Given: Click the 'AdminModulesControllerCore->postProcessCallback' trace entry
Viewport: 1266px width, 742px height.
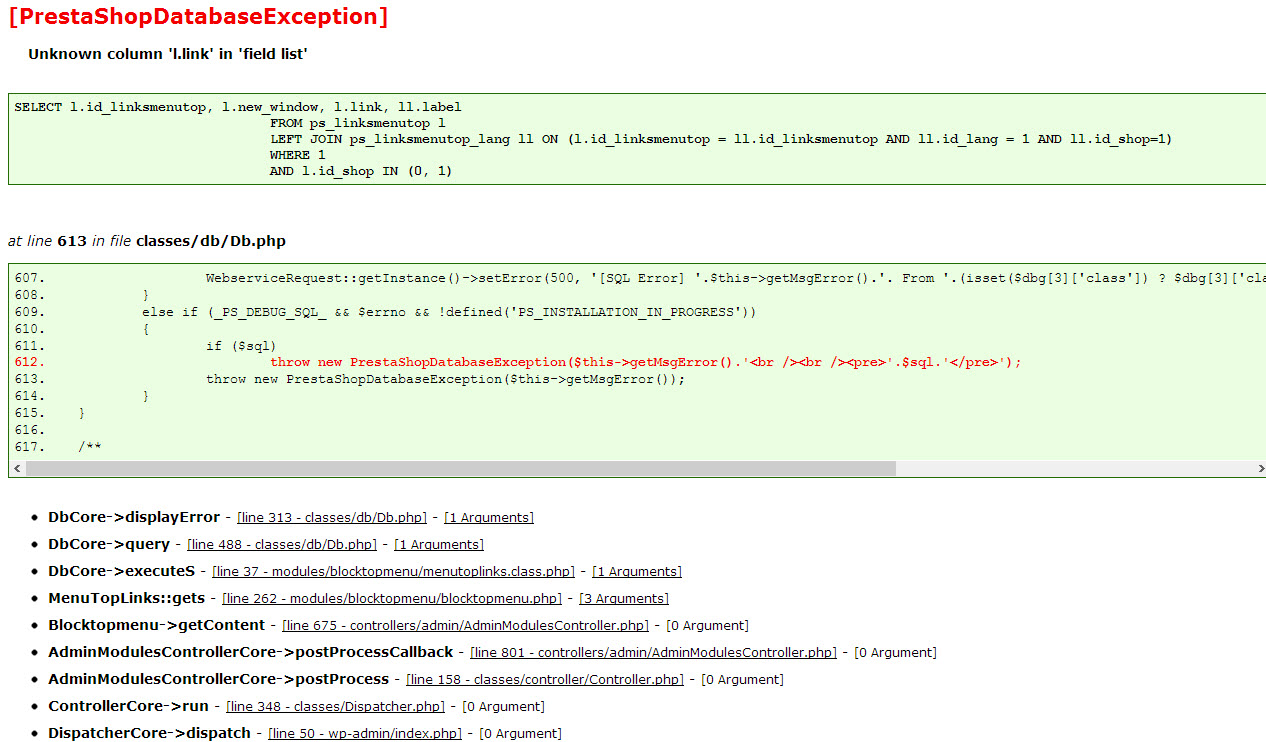Looking at the screenshot, I should click(x=251, y=652).
